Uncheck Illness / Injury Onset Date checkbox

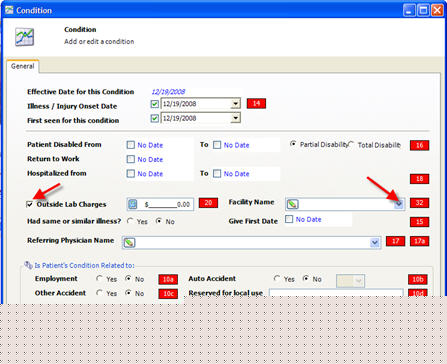pyautogui.click(x=154, y=104)
